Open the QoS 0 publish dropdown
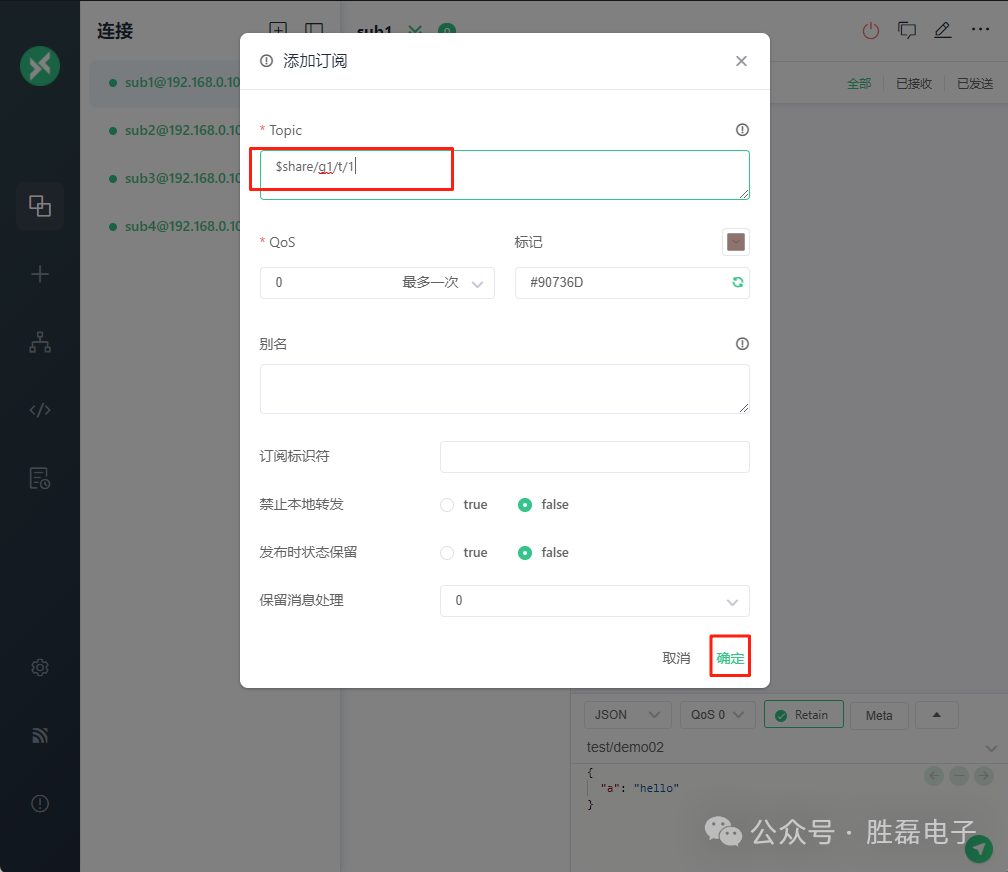Screen dimensions: 1008x872 tap(717, 715)
